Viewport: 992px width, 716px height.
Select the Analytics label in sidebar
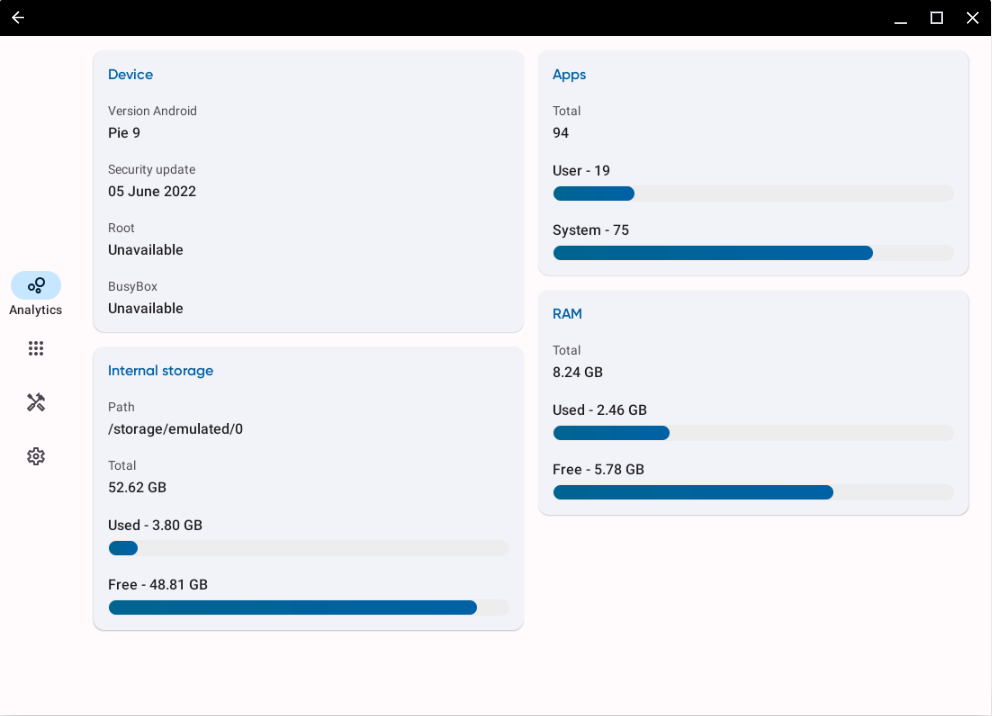point(36,310)
